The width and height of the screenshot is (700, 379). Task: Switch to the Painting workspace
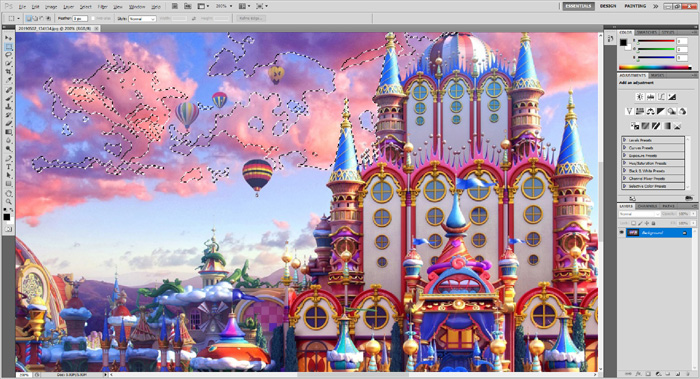635,6
